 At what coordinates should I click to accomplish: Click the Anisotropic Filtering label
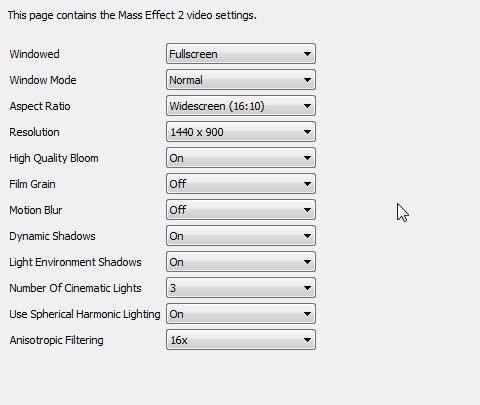(x=56, y=340)
